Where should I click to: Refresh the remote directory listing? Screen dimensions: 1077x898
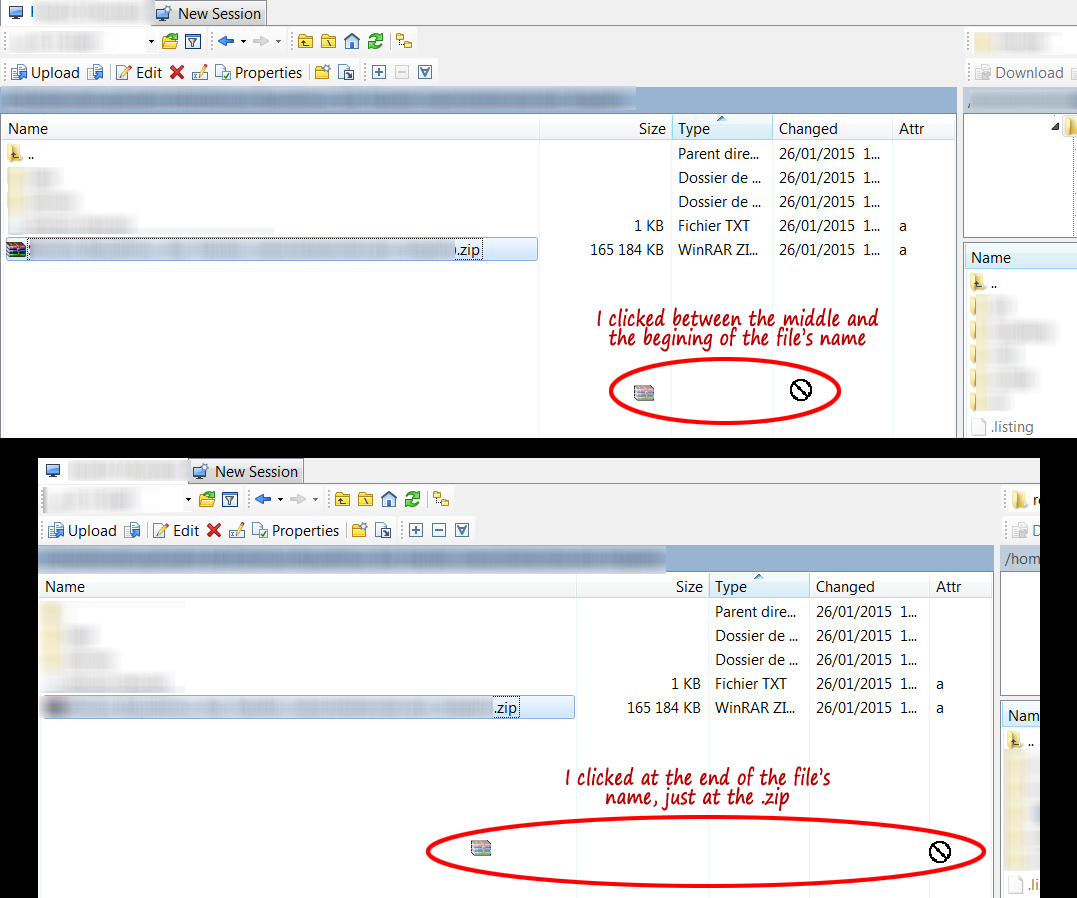pyautogui.click(x=374, y=41)
